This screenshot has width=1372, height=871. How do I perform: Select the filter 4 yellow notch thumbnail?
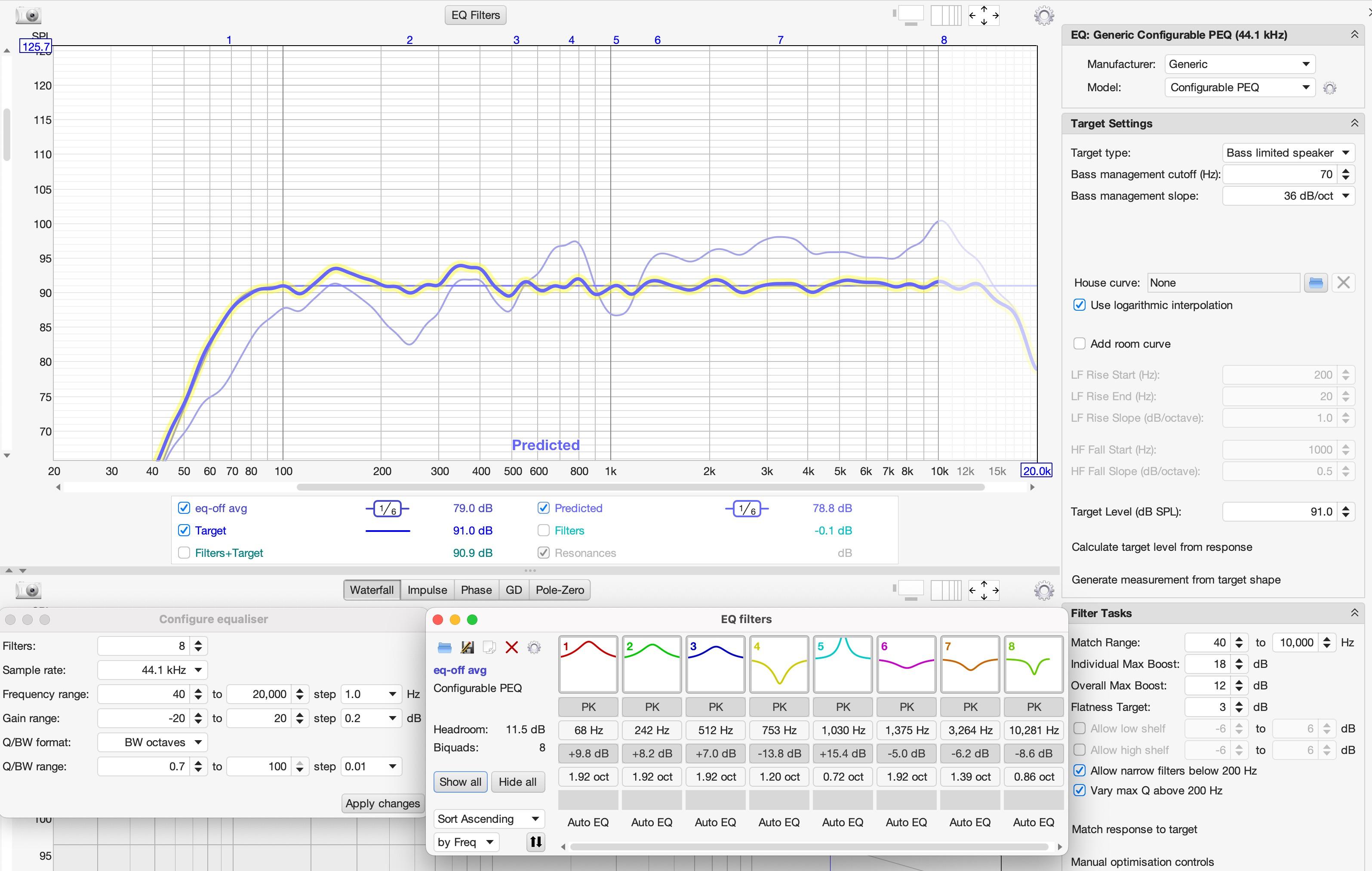[x=779, y=664]
